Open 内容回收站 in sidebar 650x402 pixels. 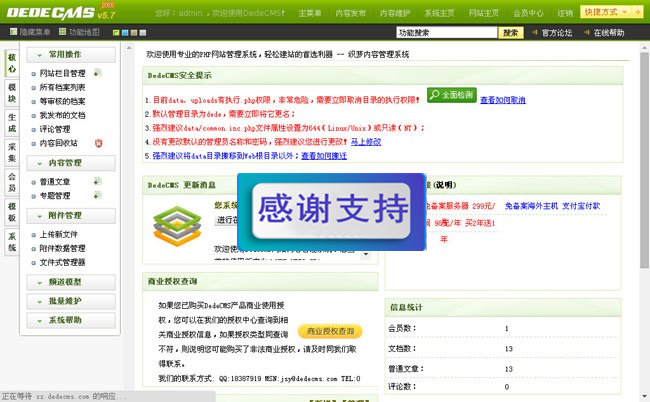[x=58, y=143]
